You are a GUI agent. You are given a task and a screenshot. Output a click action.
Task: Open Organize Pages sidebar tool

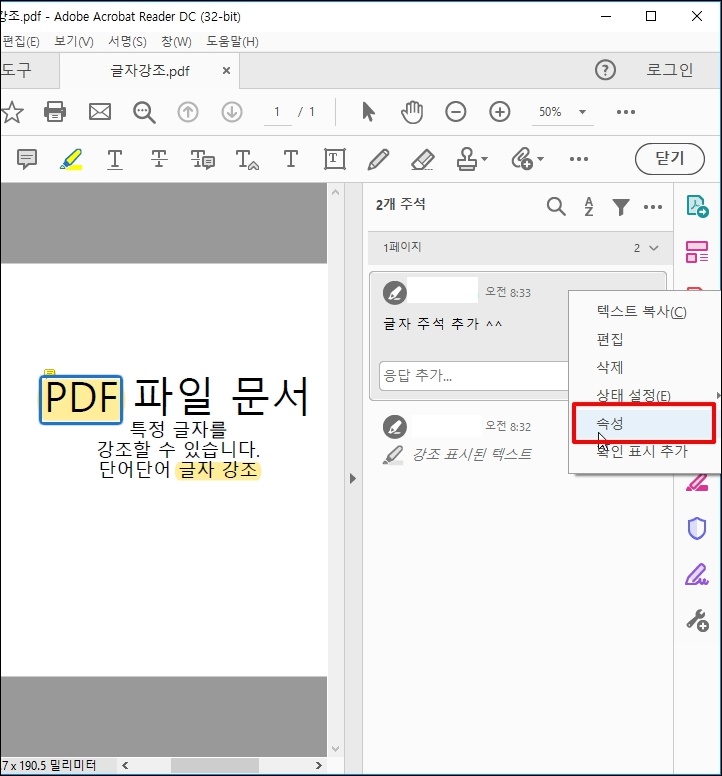[x=697, y=251]
